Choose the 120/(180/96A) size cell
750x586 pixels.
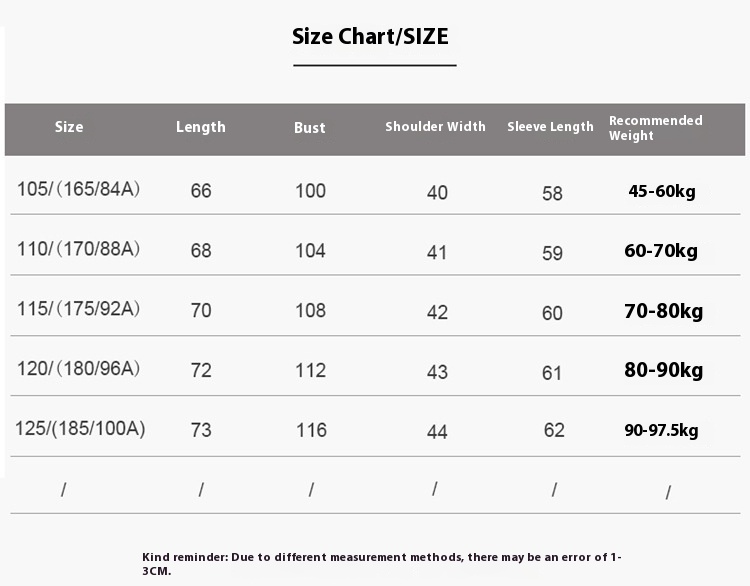pyautogui.click(x=78, y=369)
